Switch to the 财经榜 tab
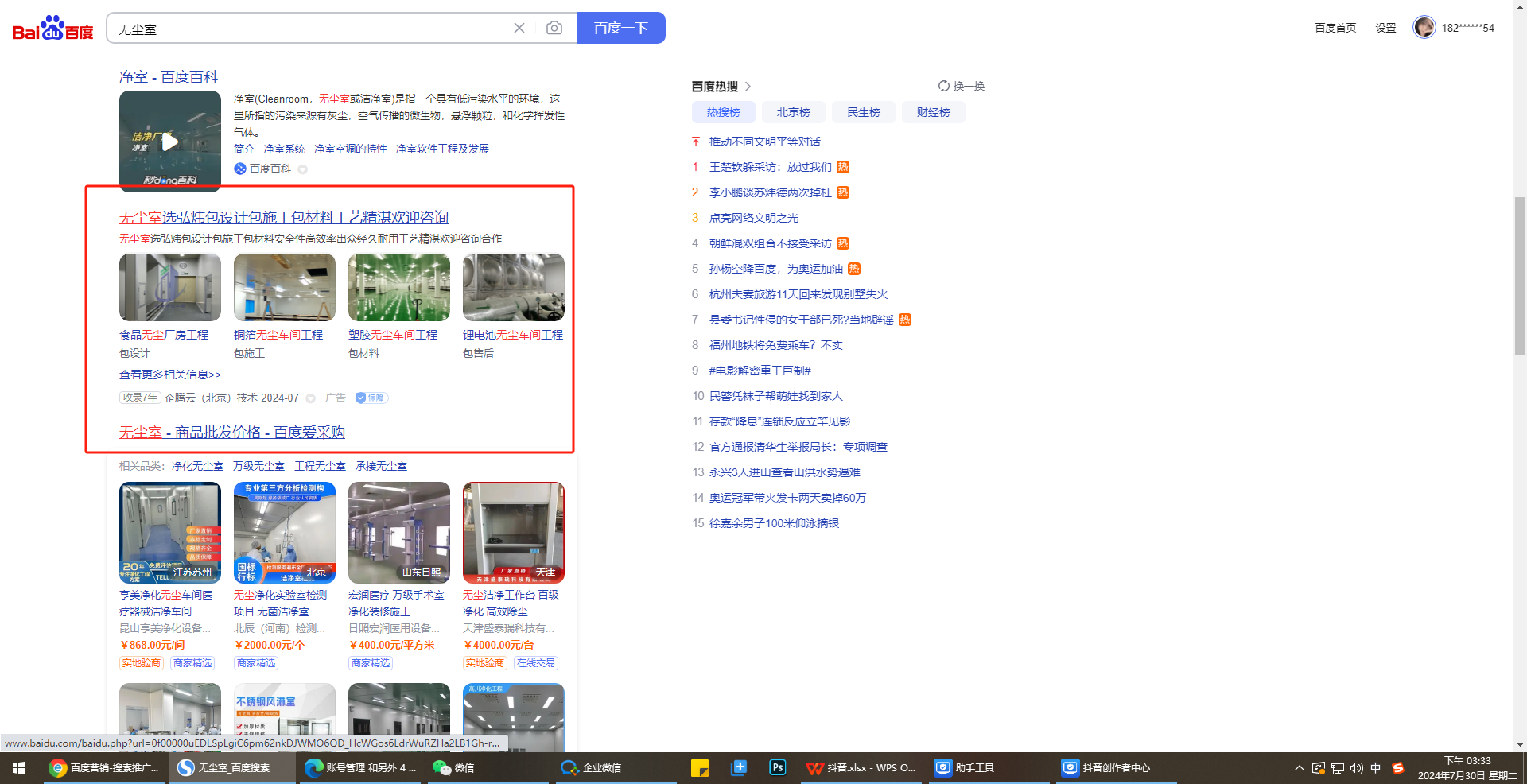Image resolution: width=1527 pixels, height=784 pixels. 933,112
